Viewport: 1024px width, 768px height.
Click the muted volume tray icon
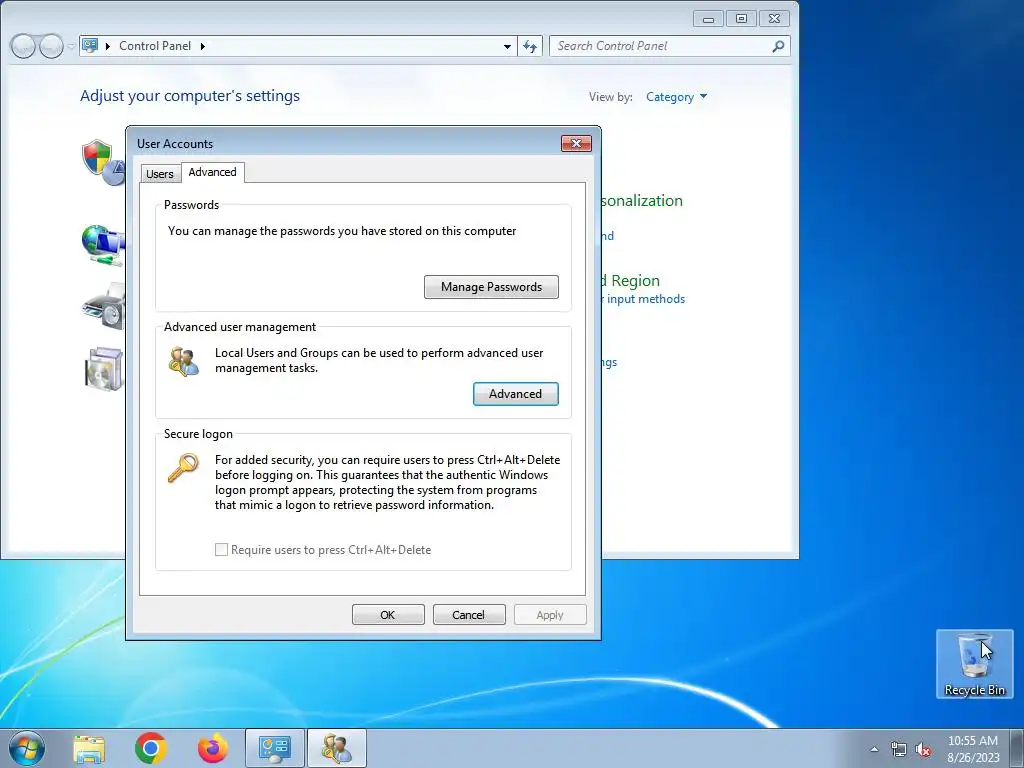click(923, 749)
